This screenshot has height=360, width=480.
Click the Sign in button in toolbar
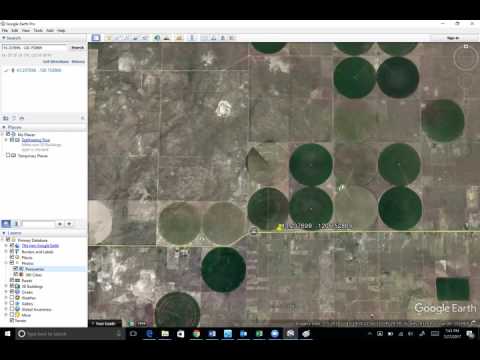453,38
